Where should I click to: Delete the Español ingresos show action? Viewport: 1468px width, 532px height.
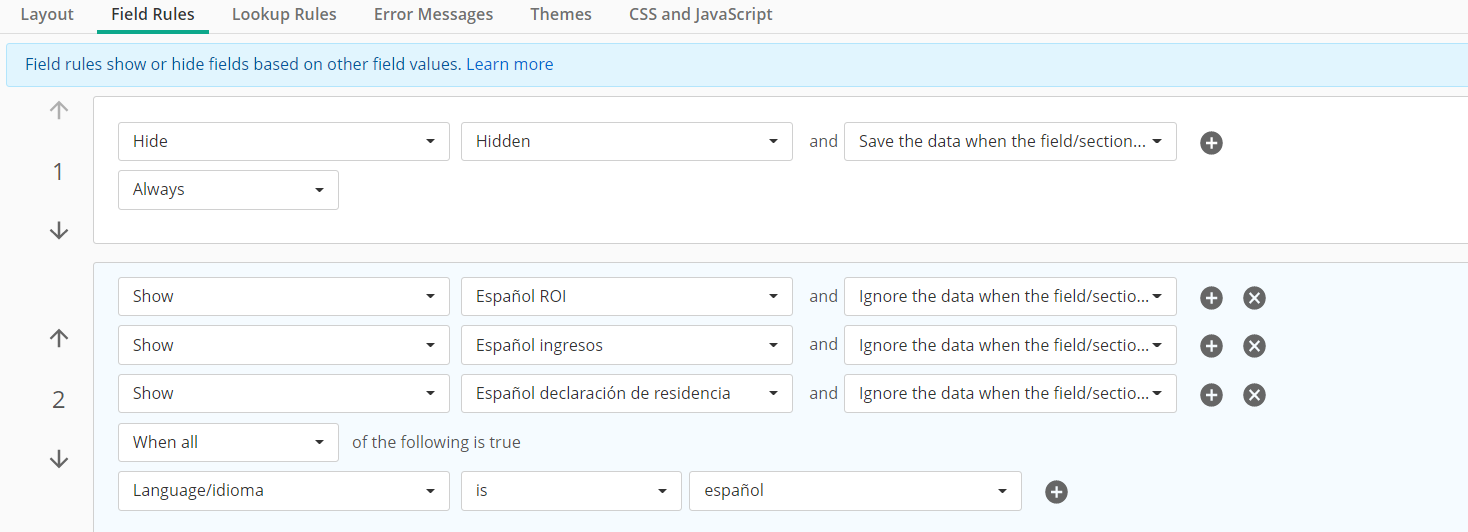[1254, 346]
